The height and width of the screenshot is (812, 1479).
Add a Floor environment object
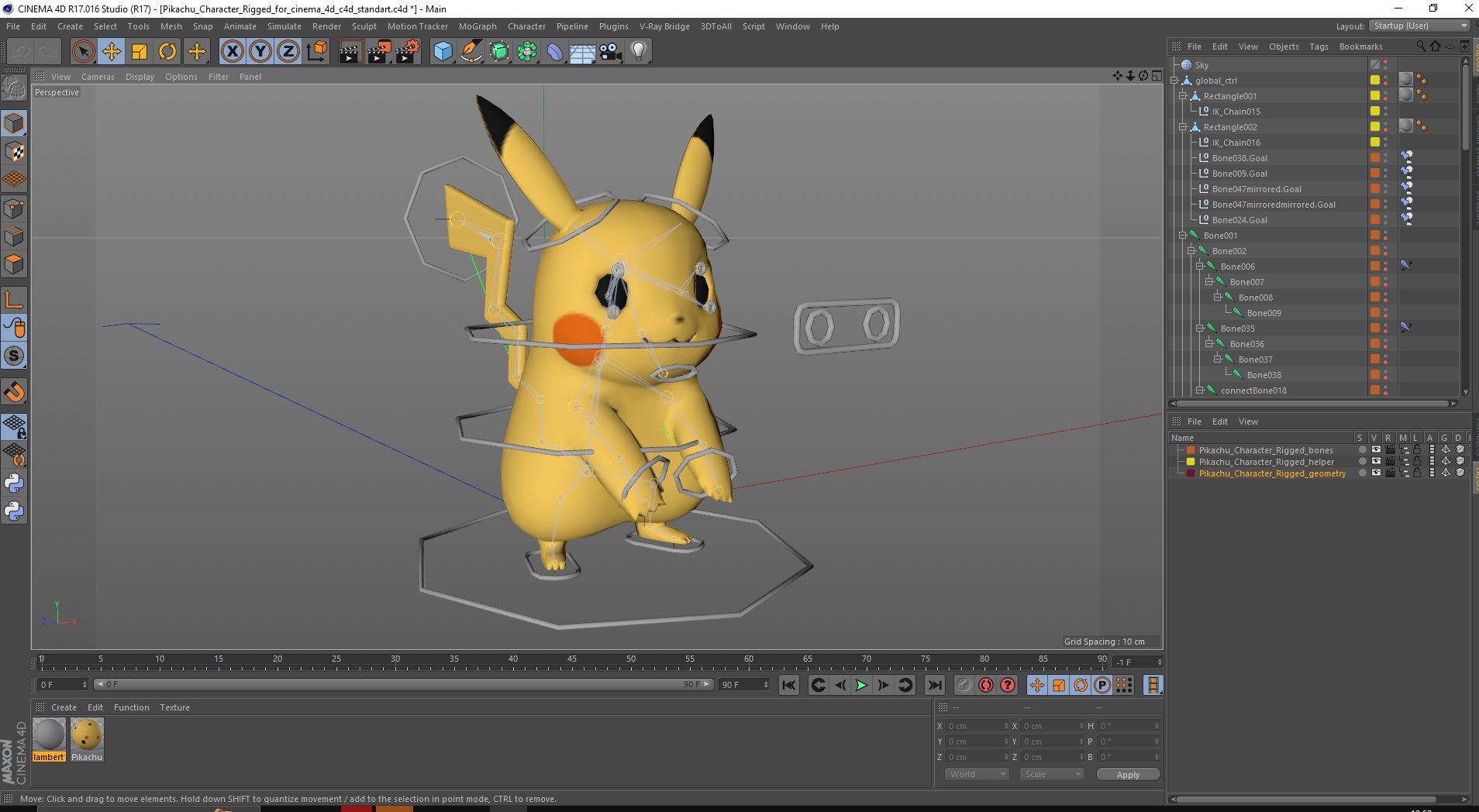pos(582,52)
